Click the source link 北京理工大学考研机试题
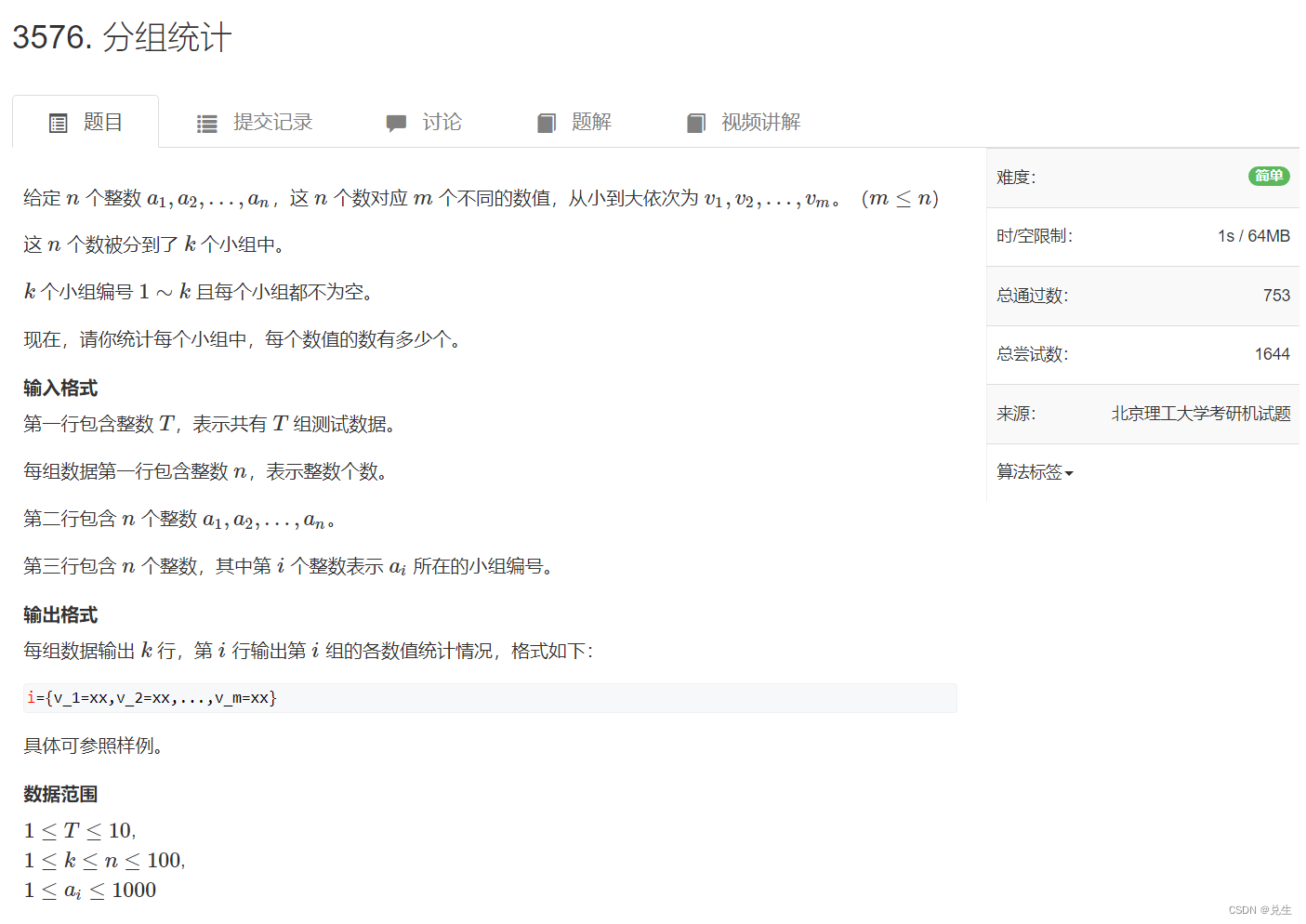The height and width of the screenshot is (924, 1306). click(x=1199, y=414)
